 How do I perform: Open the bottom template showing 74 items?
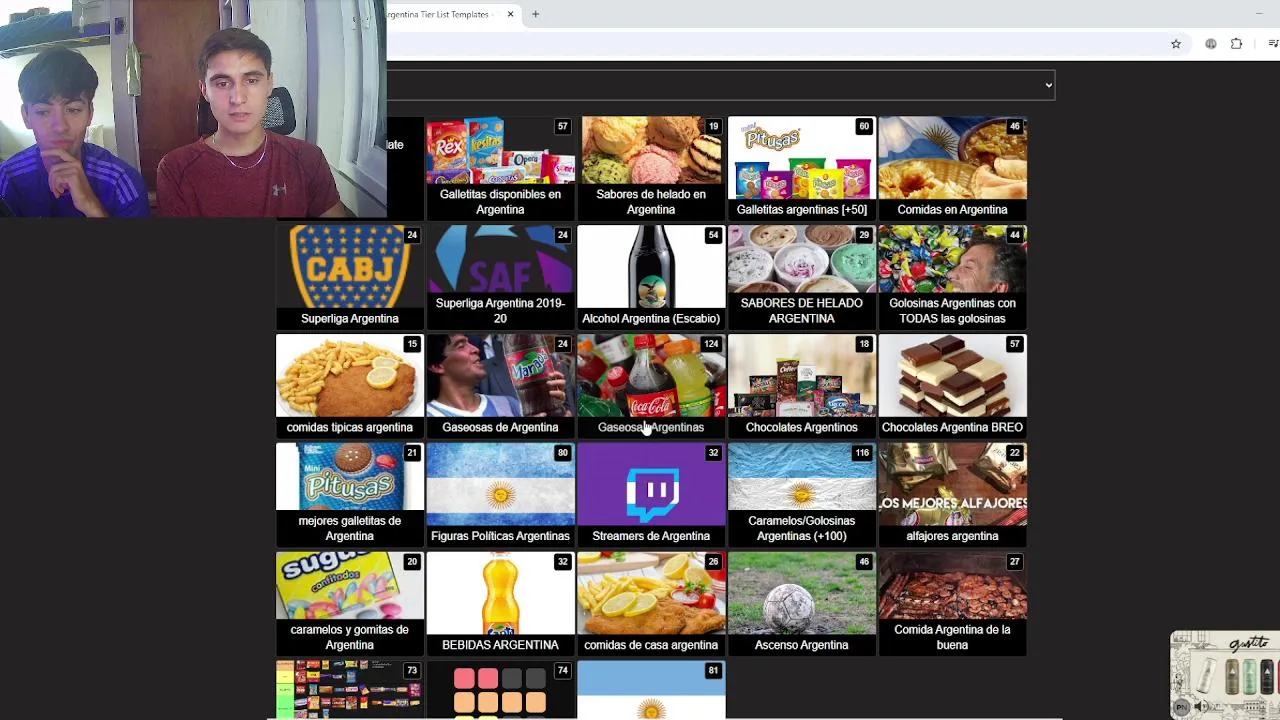tap(500, 690)
